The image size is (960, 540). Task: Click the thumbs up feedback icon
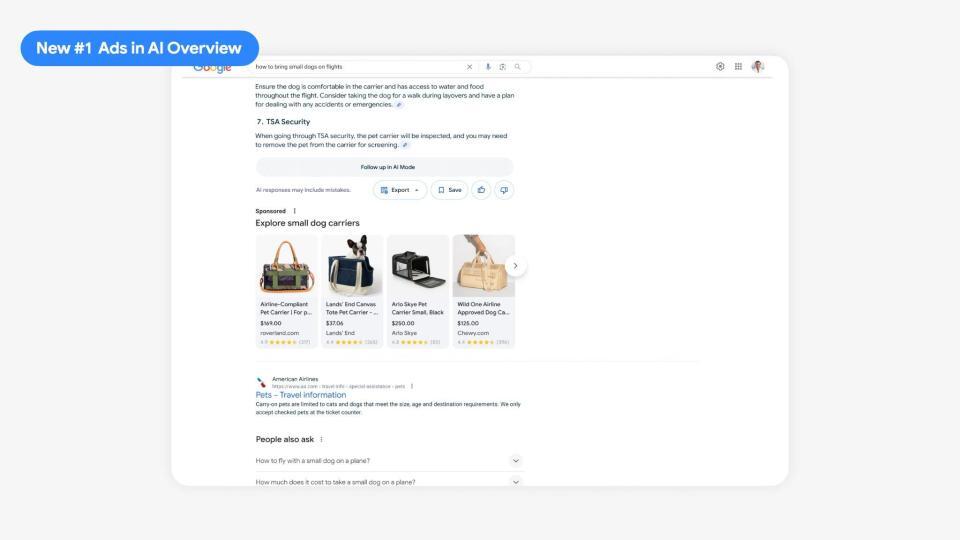pos(481,190)
